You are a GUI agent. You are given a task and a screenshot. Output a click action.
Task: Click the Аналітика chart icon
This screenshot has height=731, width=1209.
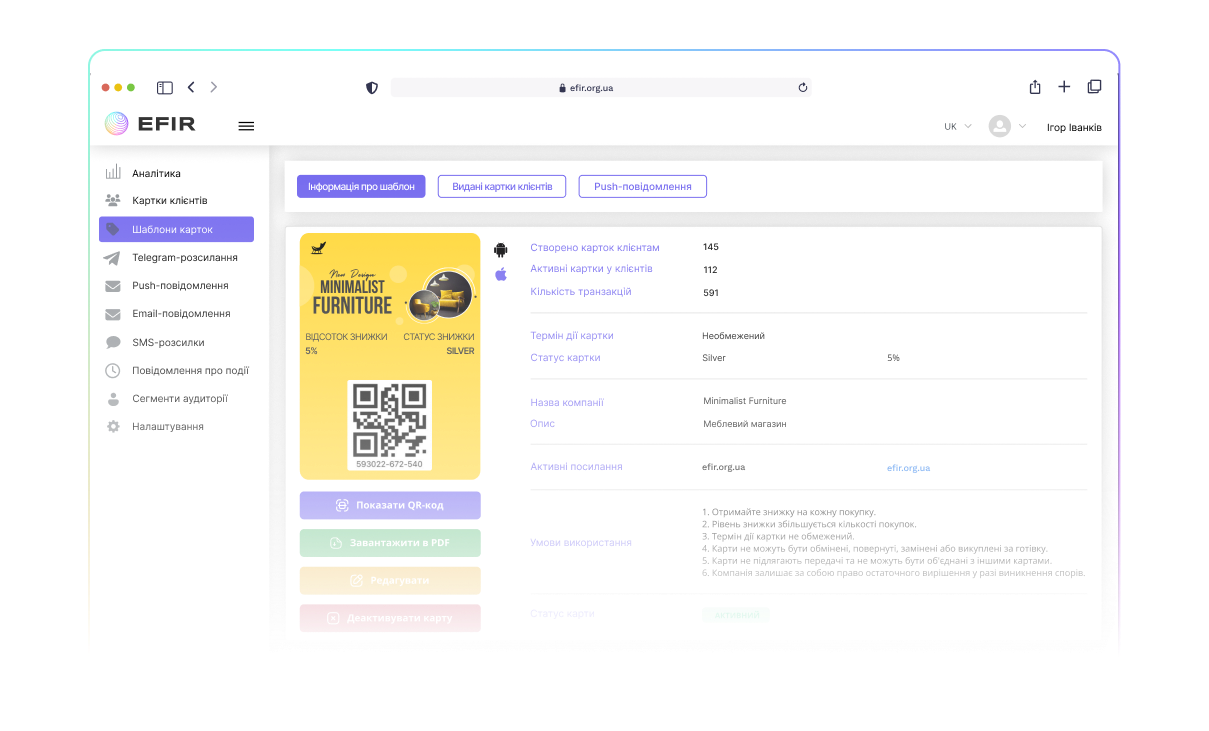click(113, 172)
